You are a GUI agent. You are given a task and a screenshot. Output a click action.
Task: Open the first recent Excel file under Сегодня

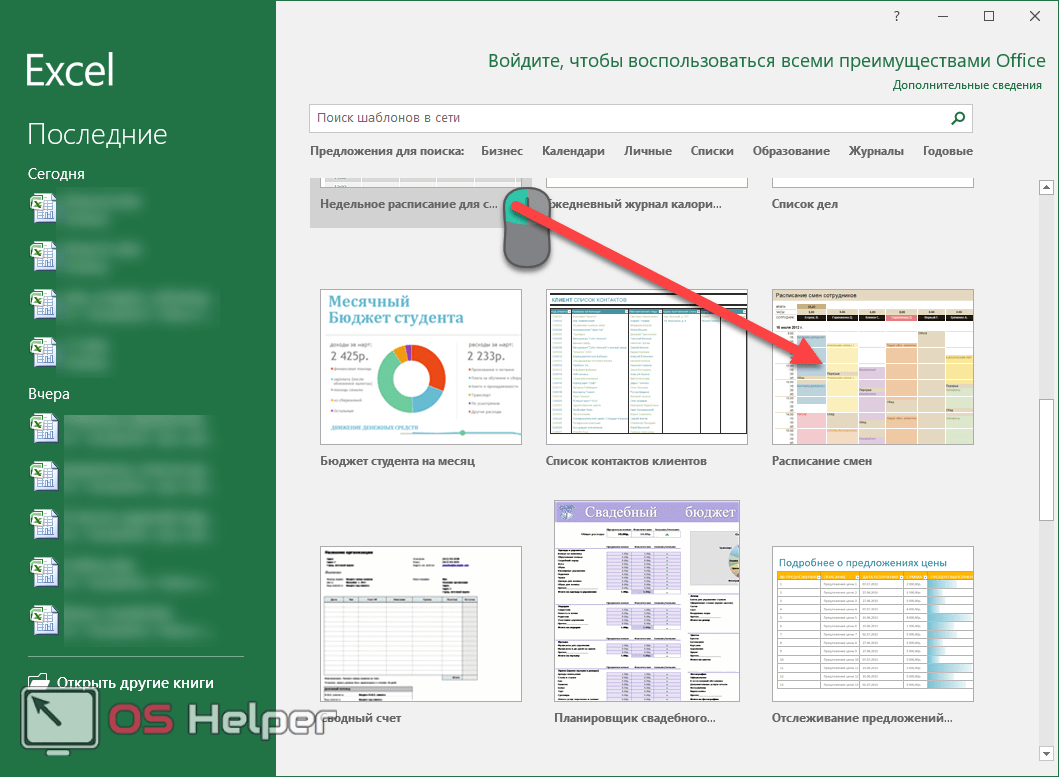(x=44, y=208)
